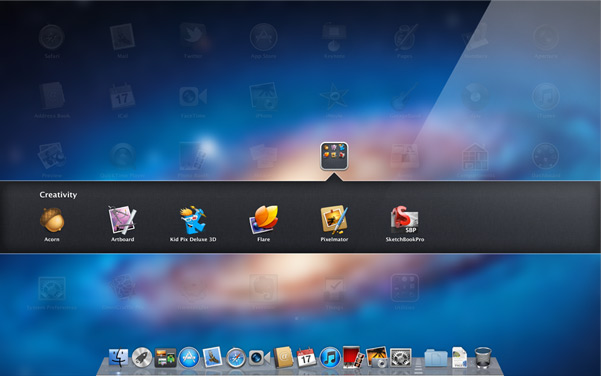Open Address Book in the Dock
This screenshot has height=376, width=601.
click(x=283, y=357)
